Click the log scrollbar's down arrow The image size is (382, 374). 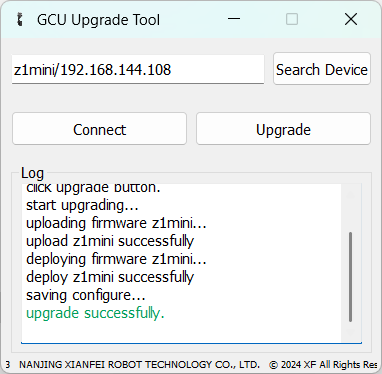(350, 333)
